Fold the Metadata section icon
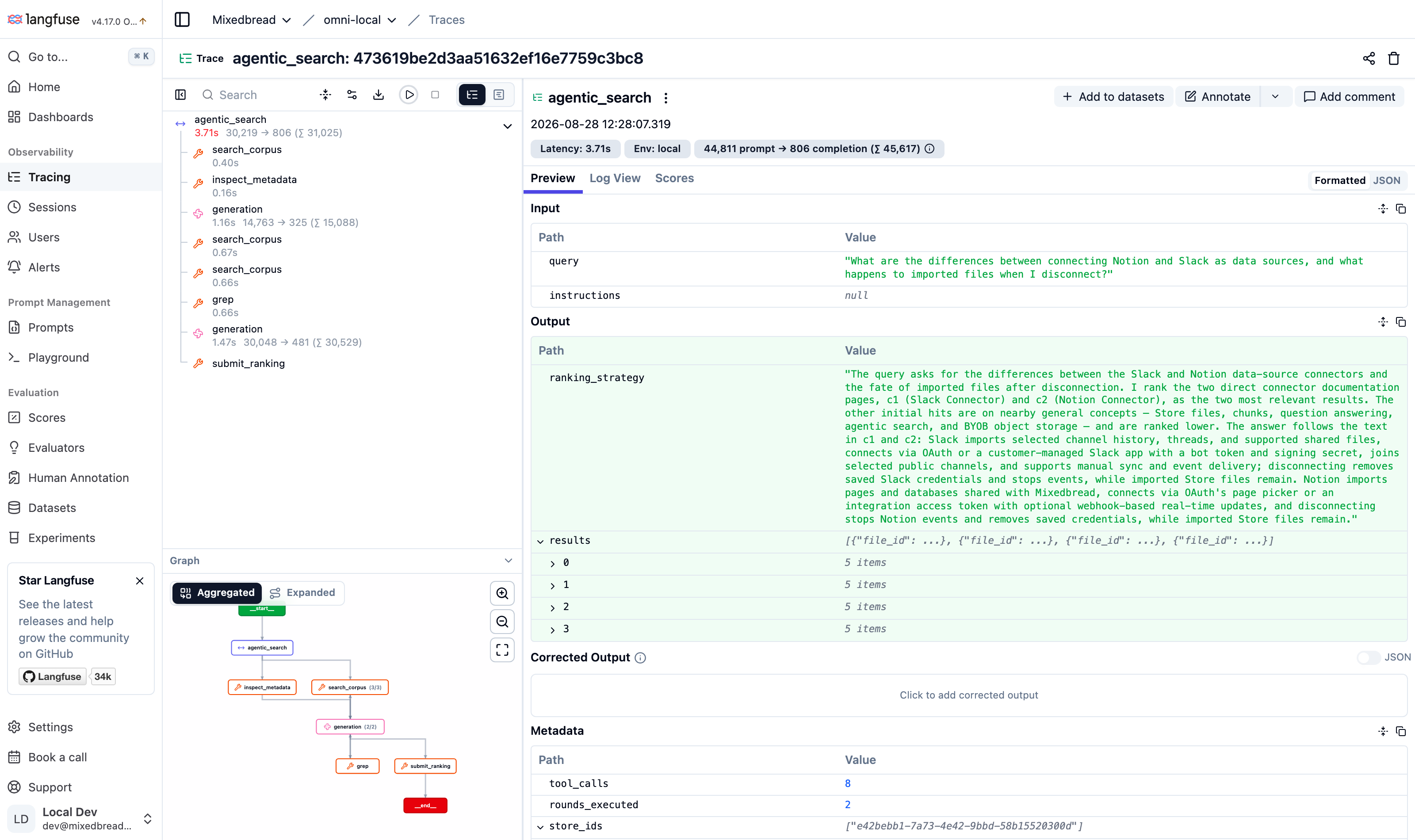 click(x=1383, y=731)
